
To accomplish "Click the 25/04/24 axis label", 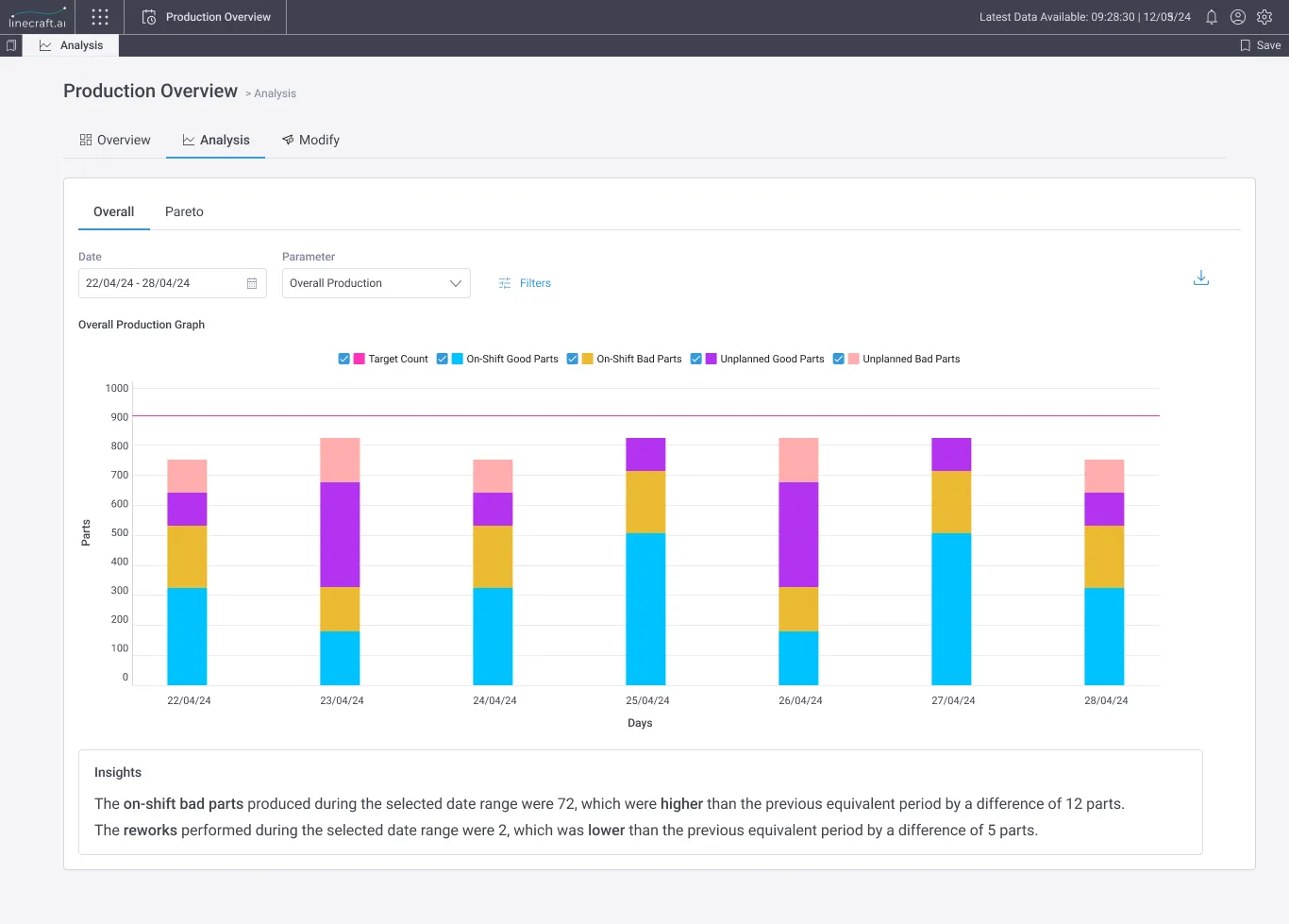I will 647,700.
